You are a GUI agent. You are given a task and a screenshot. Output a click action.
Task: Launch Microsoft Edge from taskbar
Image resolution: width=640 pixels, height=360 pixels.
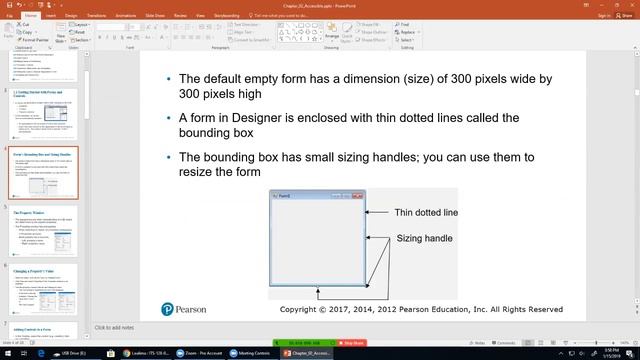tap(41, 353)
